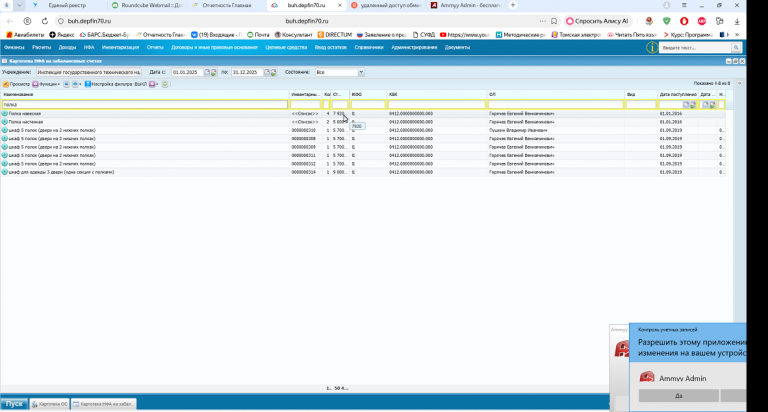Select the row 'Полка настенная'
Image resolution: width=768 pixels, height=412 pixels.
coord(362,122)
